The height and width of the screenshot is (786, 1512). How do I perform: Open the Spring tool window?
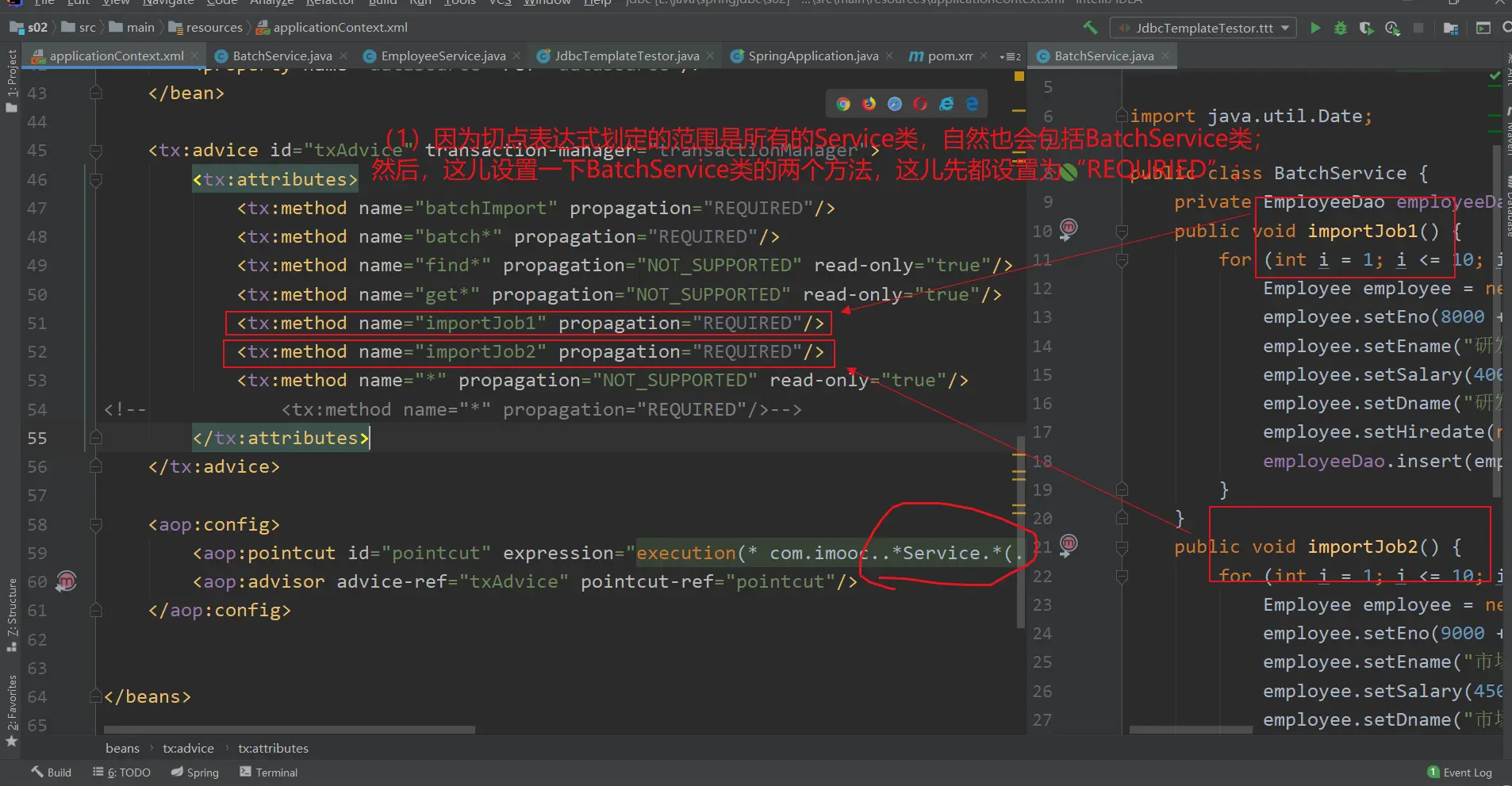tap(195, 772)
